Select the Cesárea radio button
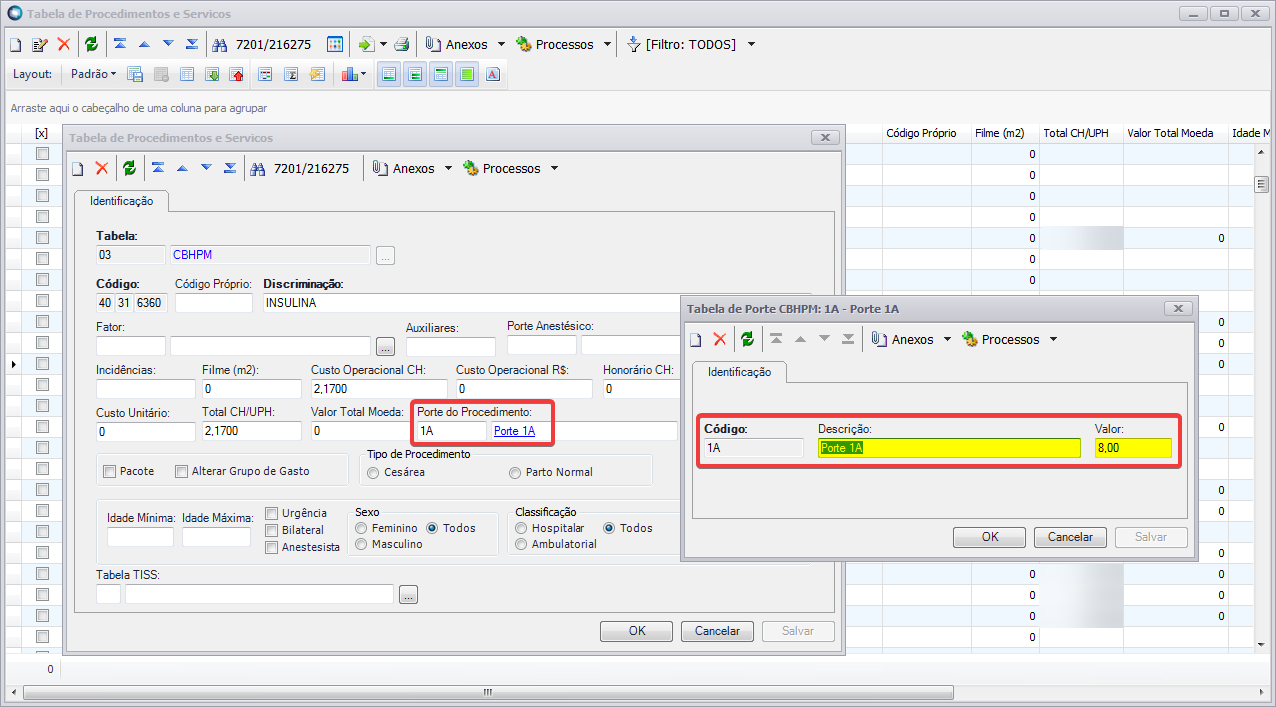 [x=373, y=472]
